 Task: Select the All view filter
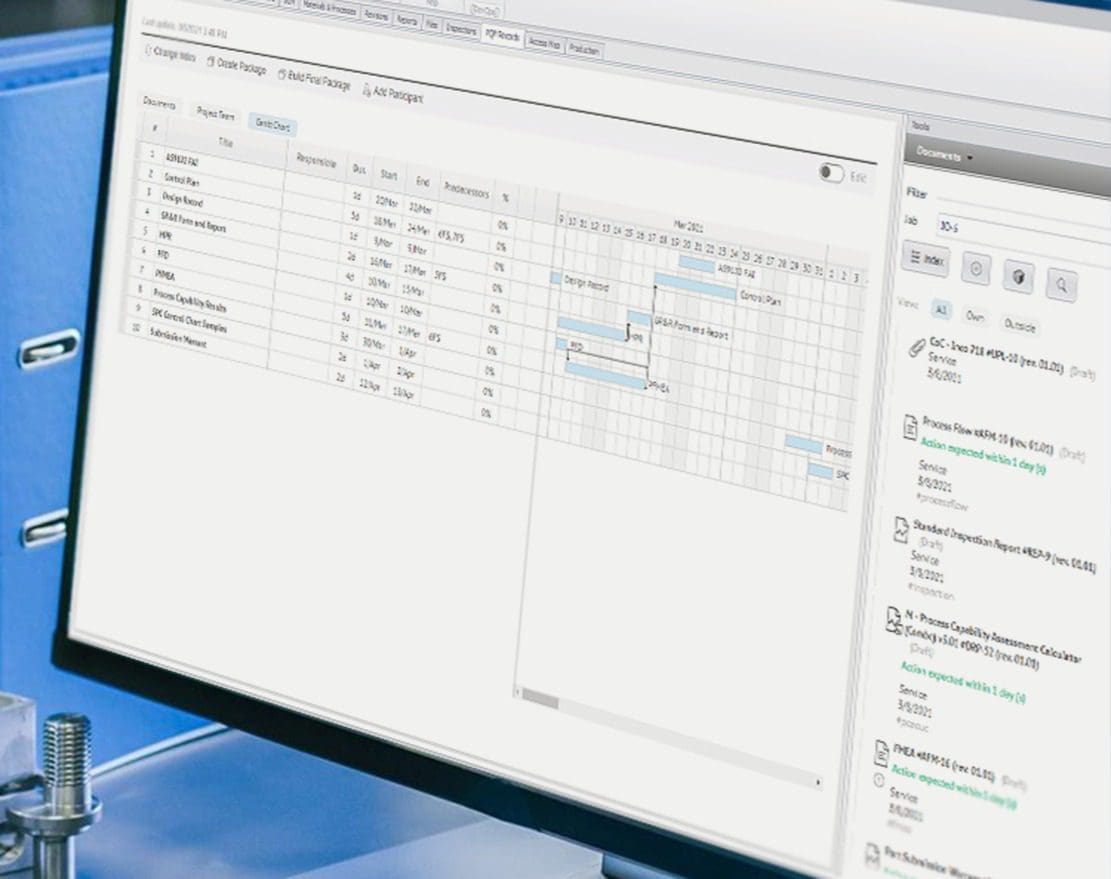click(x=940, y=310)
